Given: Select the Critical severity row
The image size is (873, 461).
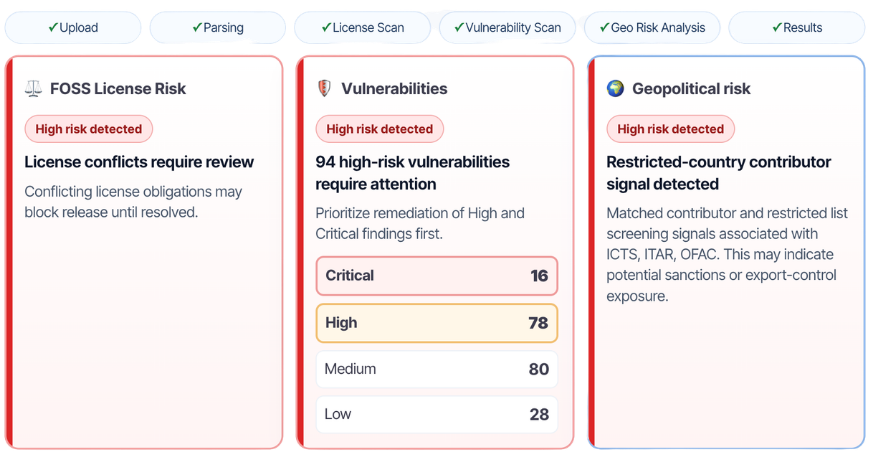Looking at the screenshot, I should click(x=436, y=276).
